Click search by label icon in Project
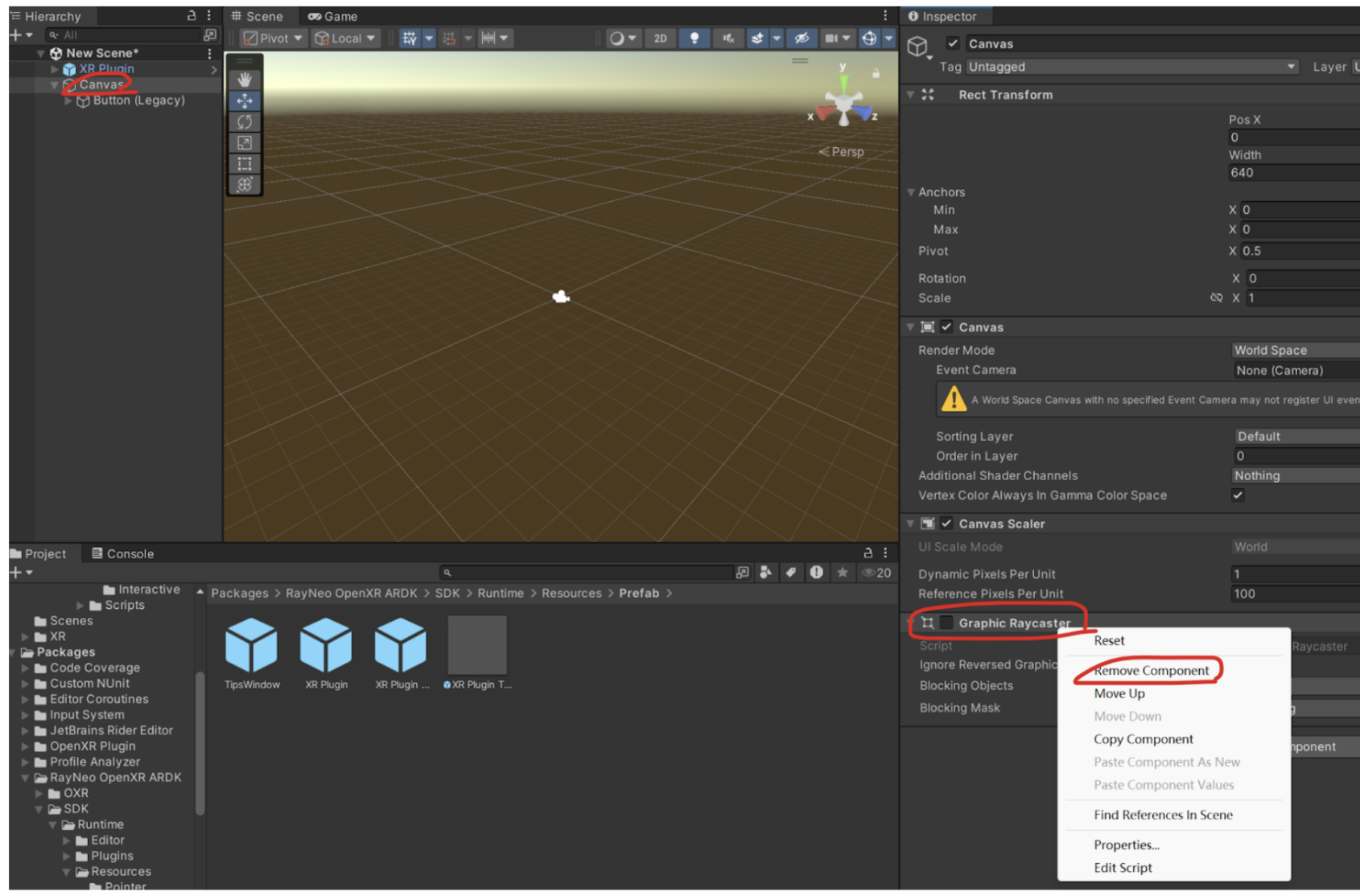The width and height of the screenshot is (1360, 896). [791, 572]
